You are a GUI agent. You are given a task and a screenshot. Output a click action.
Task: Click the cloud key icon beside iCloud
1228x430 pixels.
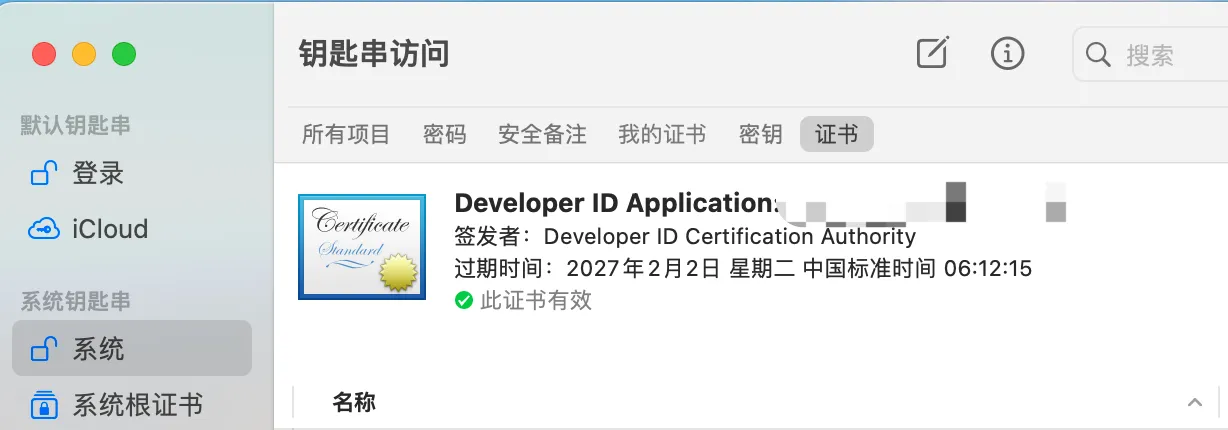(43, 229)
